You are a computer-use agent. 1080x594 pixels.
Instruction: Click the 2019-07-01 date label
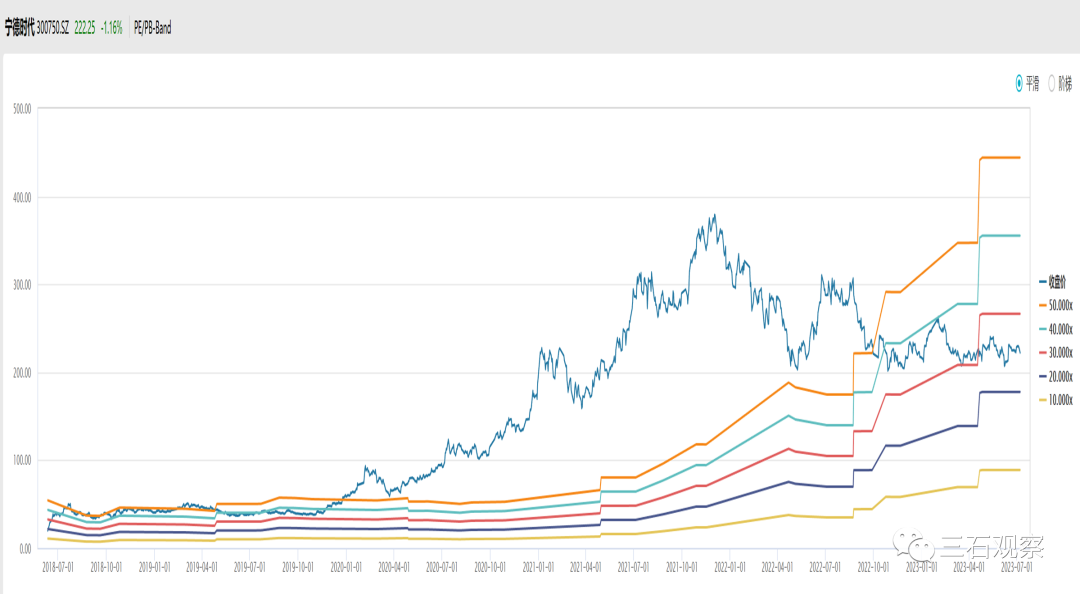coord(249,567)
